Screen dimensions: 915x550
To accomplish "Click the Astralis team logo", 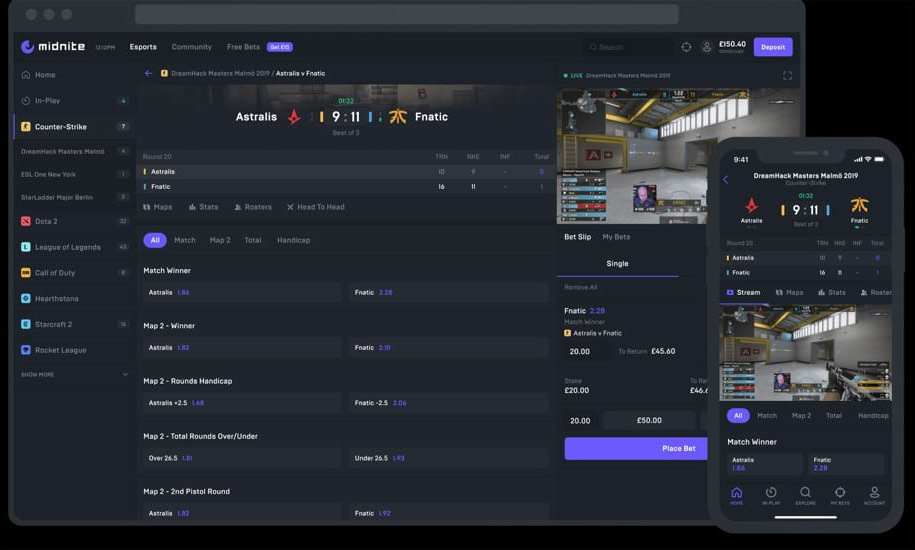I will (294, 117).
